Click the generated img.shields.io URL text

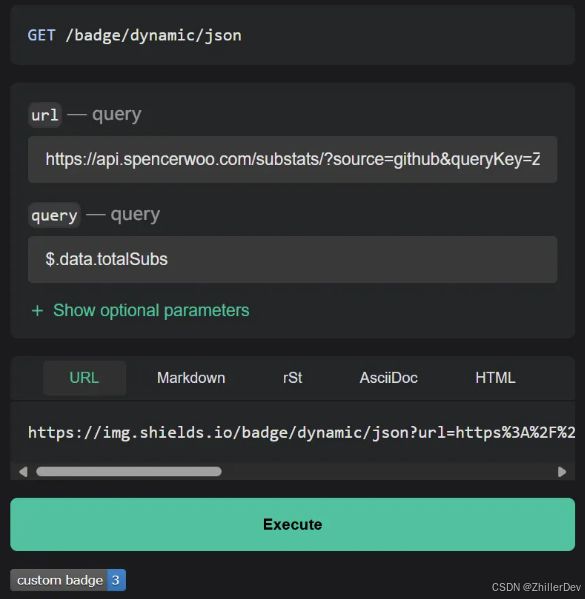301,433
